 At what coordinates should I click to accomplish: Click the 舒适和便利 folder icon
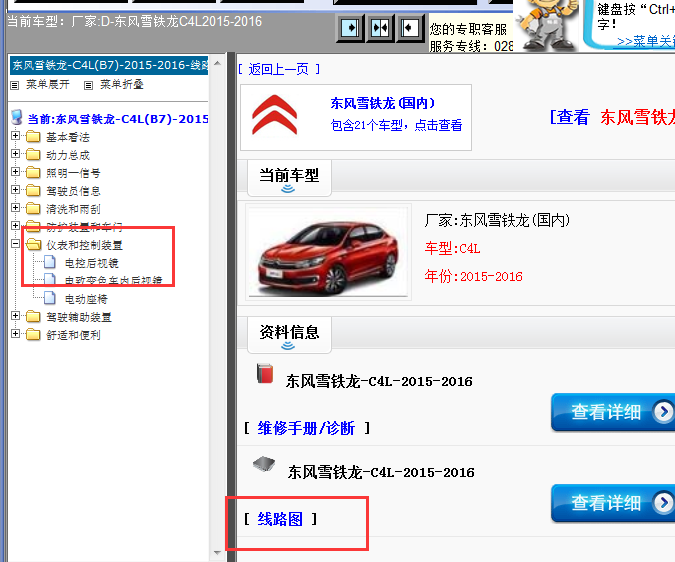click(33, 335)
